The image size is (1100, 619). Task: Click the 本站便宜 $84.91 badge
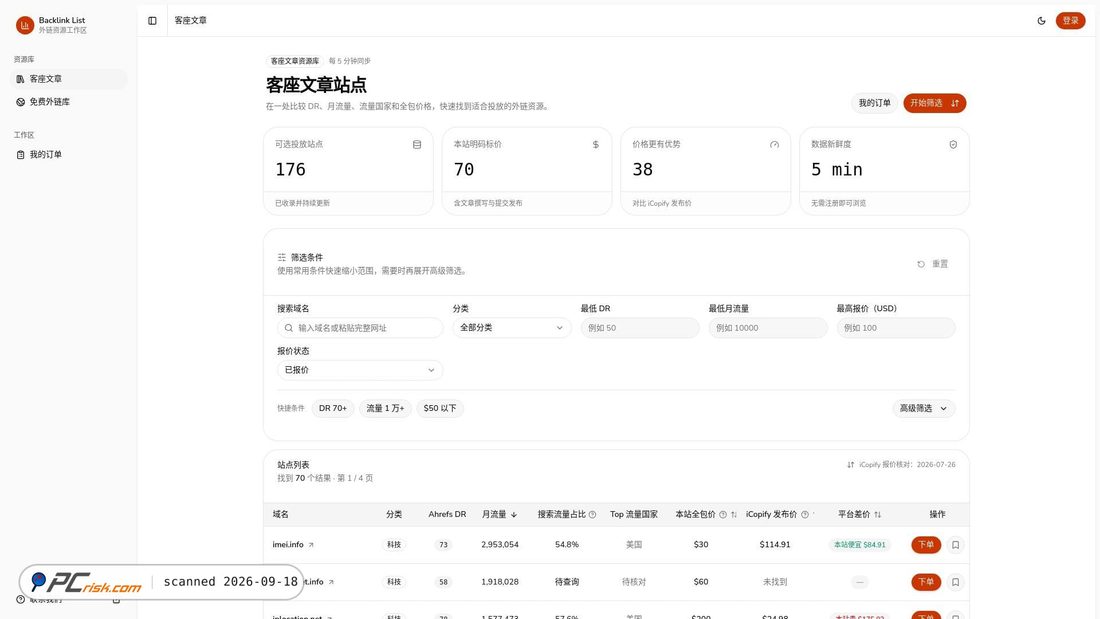pos(859,545)
